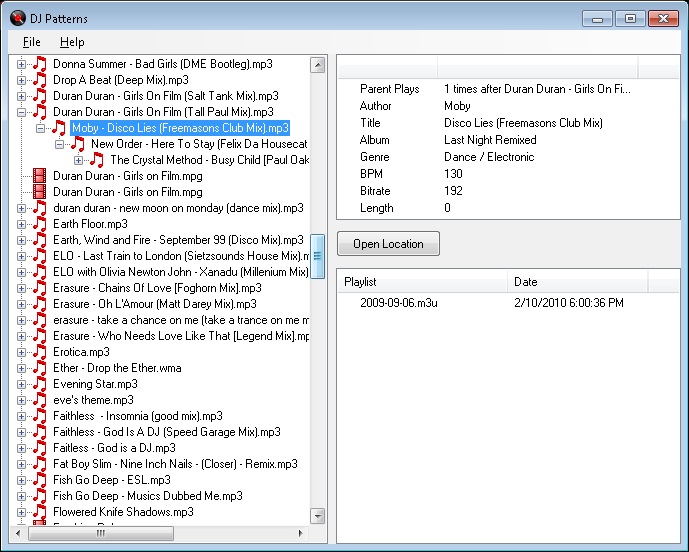Screen dimensions: 689x552
Task: Click music note icon for The Crystal Method - Busy Child
Action: 97,160
